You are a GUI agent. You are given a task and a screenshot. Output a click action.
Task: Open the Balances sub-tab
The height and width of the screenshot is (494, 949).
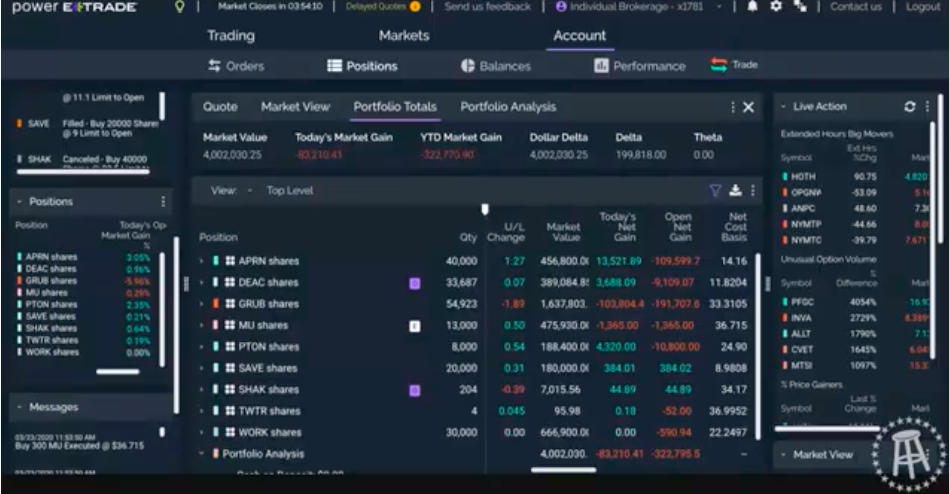pos(496,66)
